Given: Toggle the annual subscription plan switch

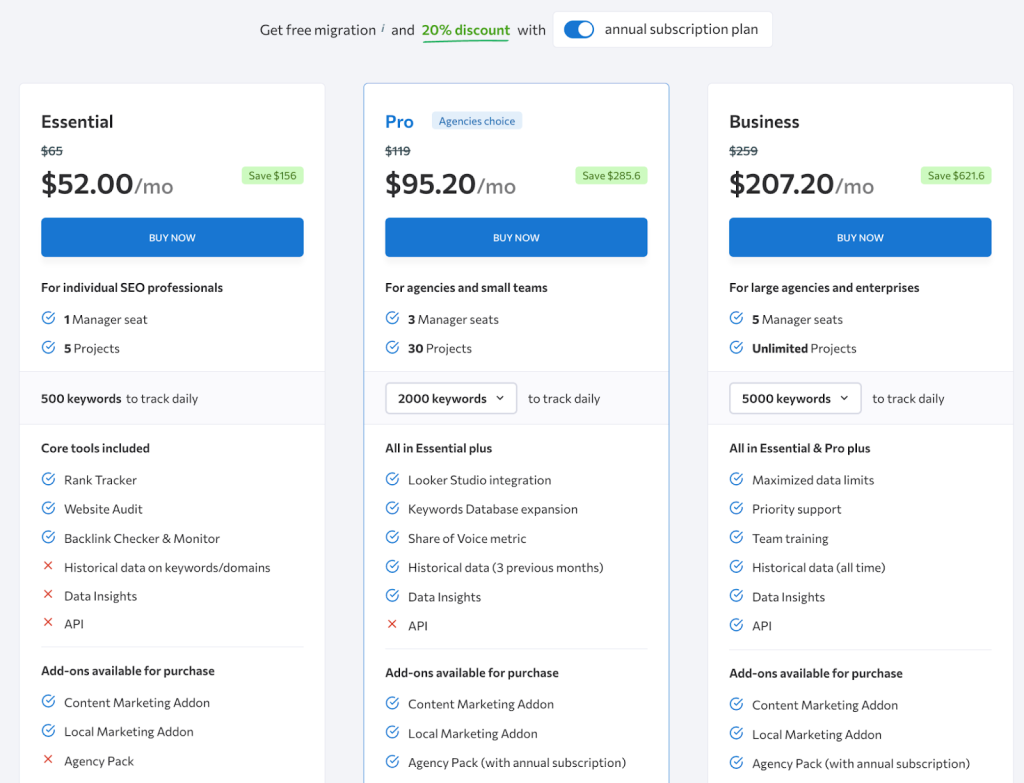Looking at the screenshot, I should pos(579,30).
